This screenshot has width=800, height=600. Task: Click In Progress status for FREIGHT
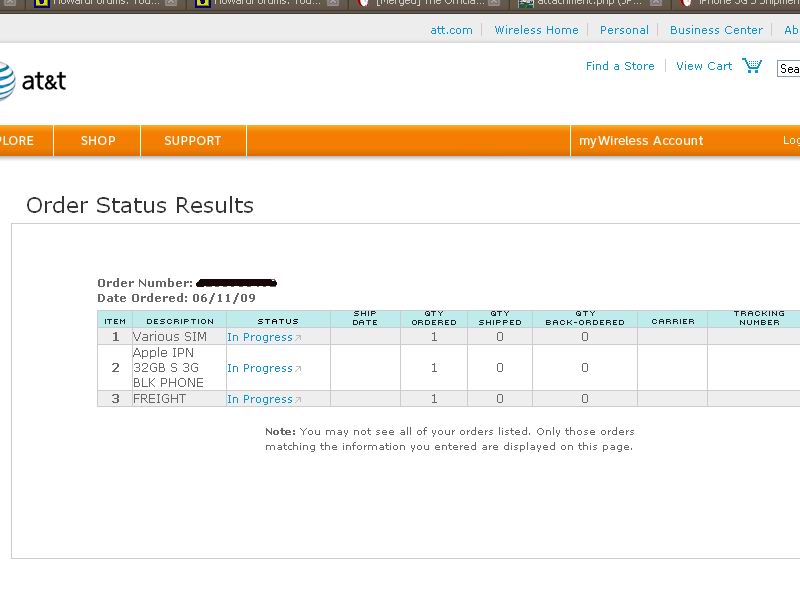pos(260,399)
